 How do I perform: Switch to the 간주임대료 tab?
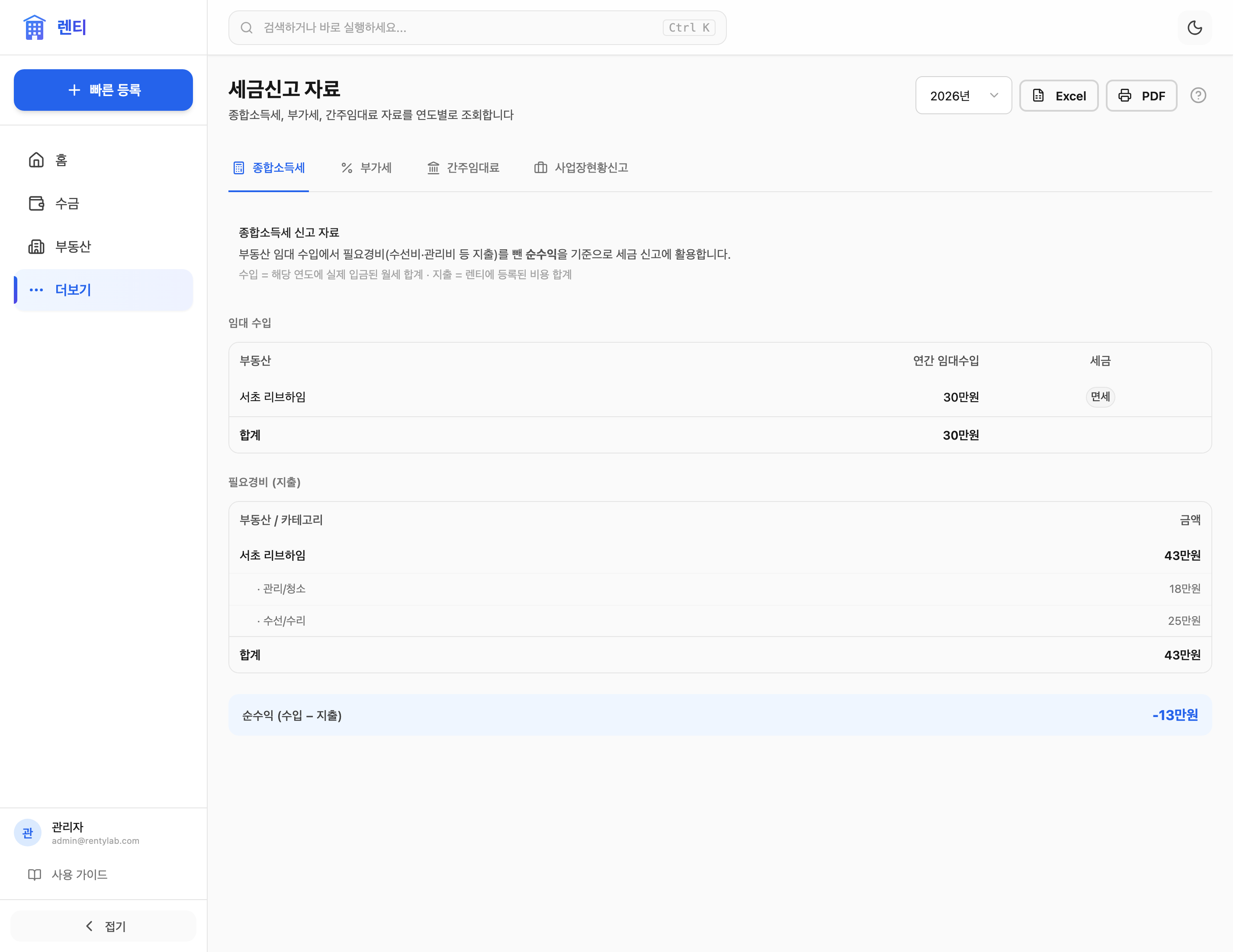point(463,168)
